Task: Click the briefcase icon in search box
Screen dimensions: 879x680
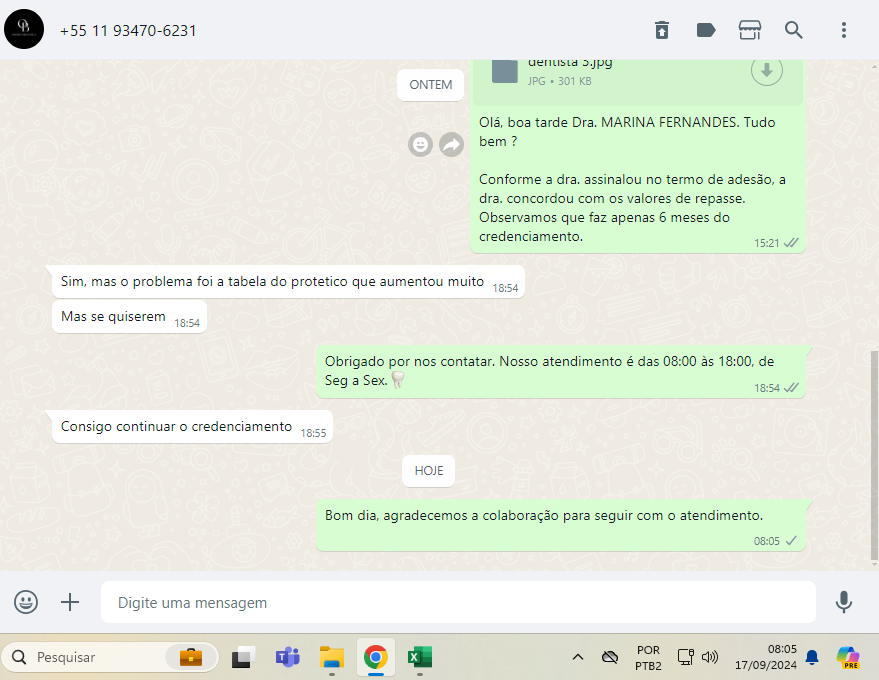Action: click(x=191, y=657)
